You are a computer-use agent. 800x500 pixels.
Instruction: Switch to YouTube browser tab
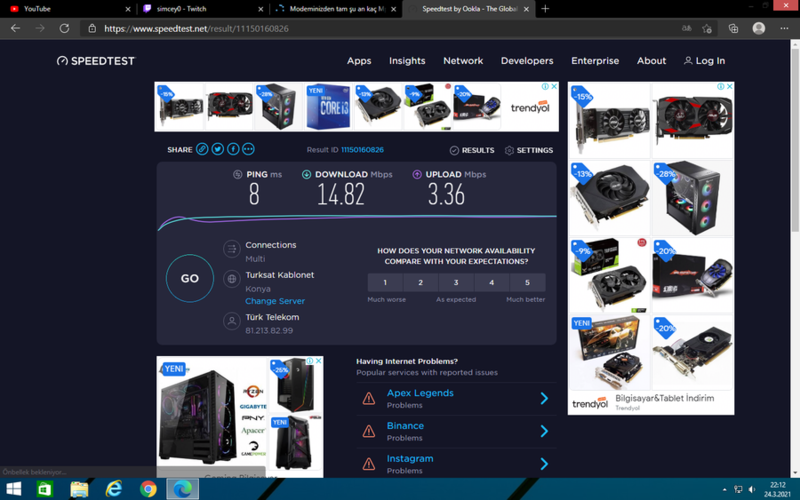(x=69, y=9)
